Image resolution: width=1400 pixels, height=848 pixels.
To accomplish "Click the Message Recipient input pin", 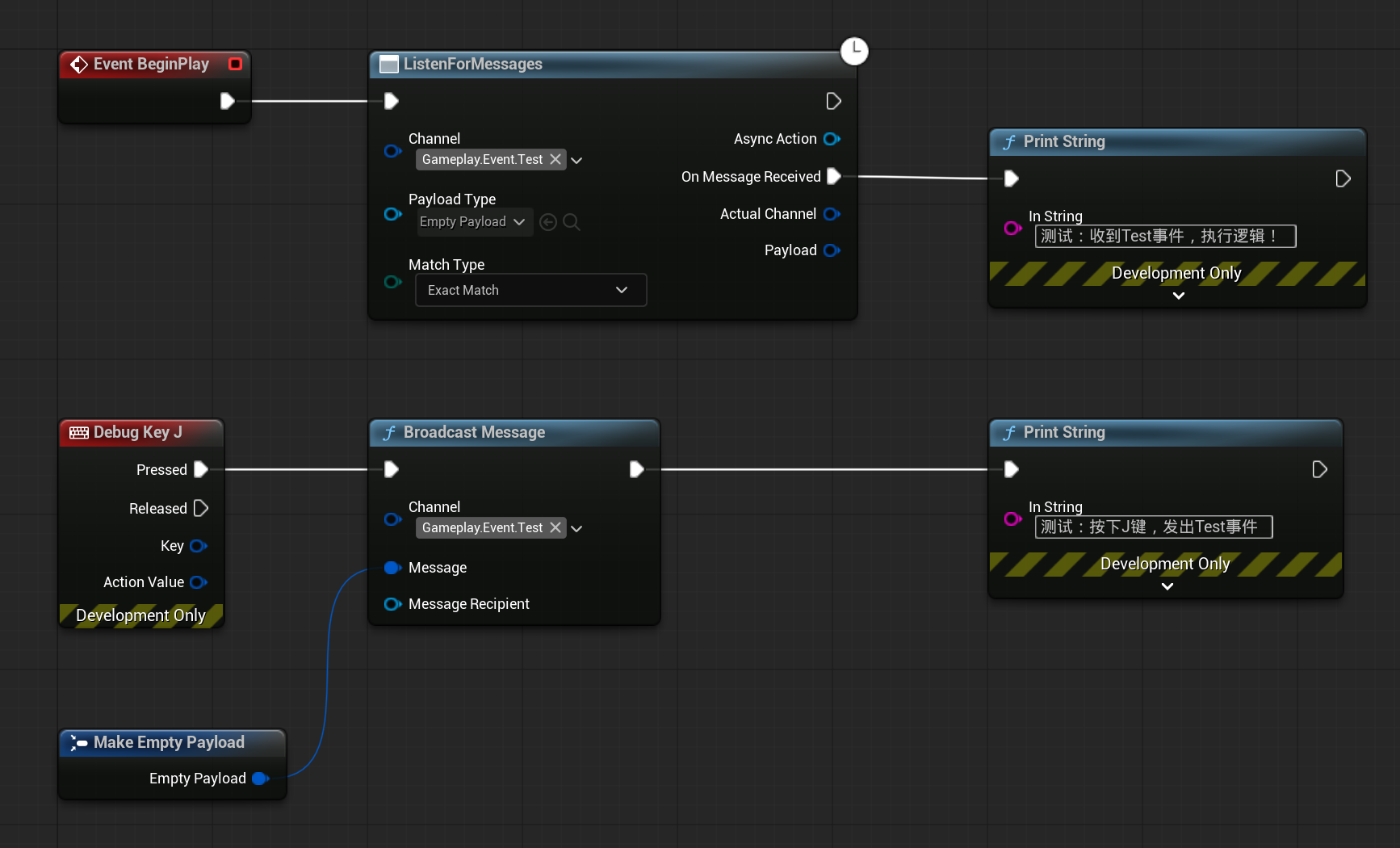I will click(x=392, y=604).
